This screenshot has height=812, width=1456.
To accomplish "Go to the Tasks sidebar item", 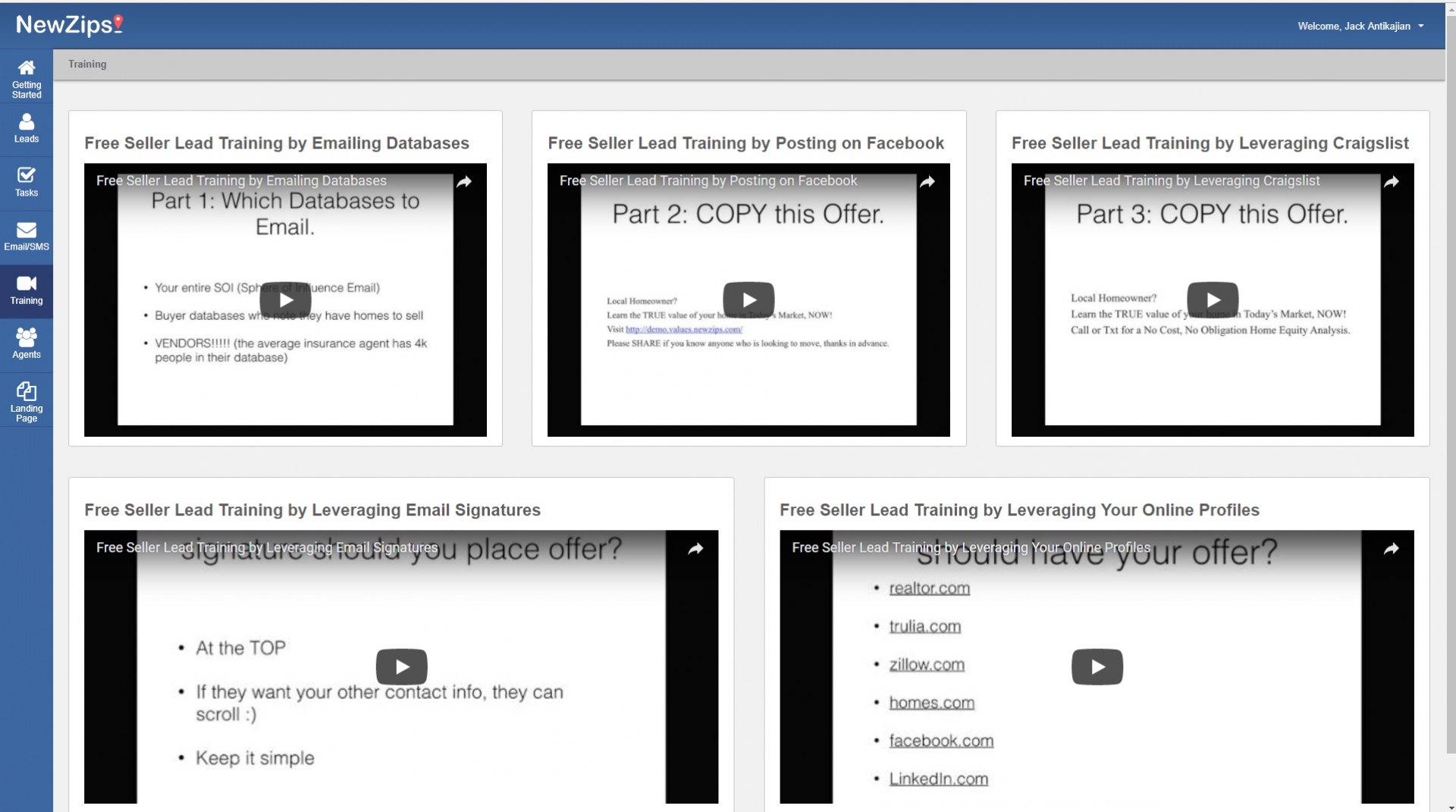I will coord(27,183).
